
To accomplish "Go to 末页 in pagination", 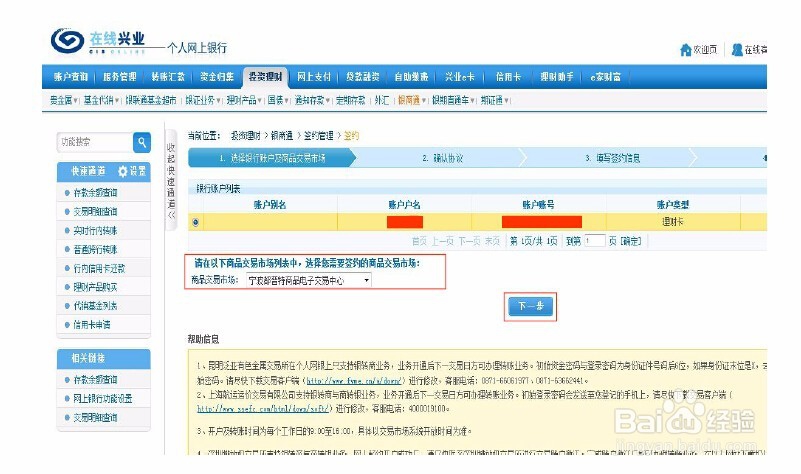I will point(492,241).
